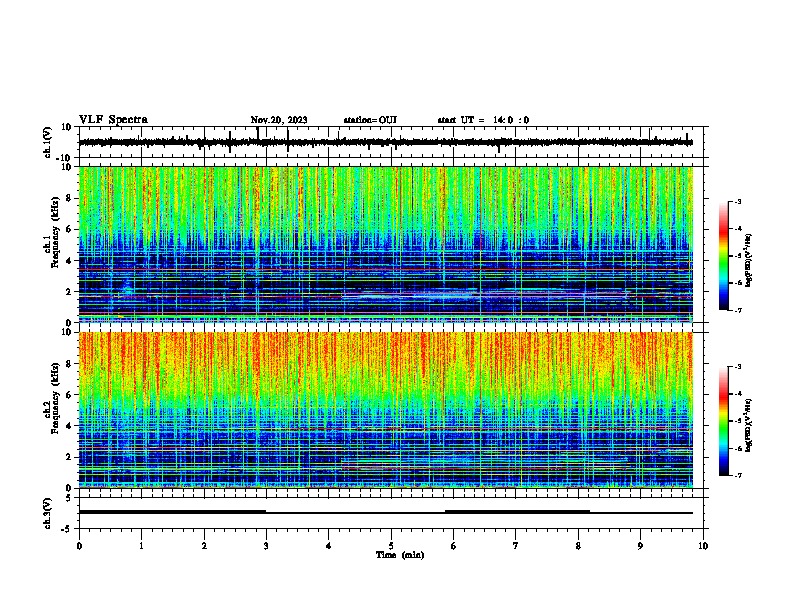This screenshot has width=792, height=612.
Task: Click time axis tick label "9"
Action: point(640,546)
